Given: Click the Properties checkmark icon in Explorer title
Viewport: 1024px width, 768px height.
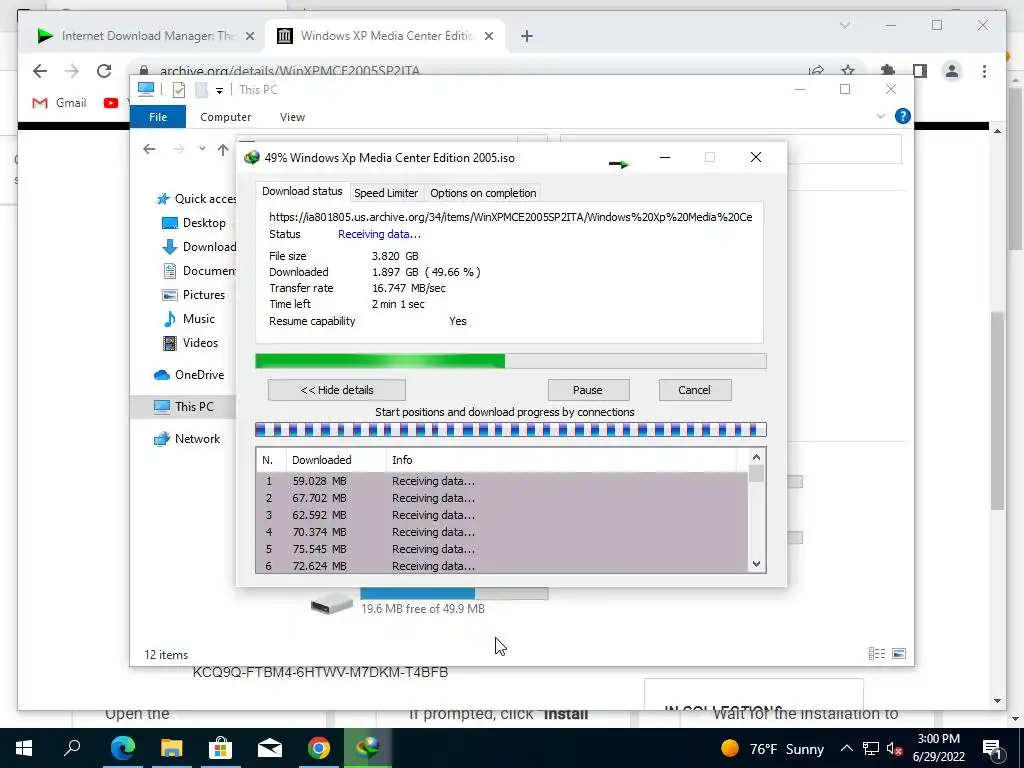Looking at the screenshot, I should pos(178,90).
